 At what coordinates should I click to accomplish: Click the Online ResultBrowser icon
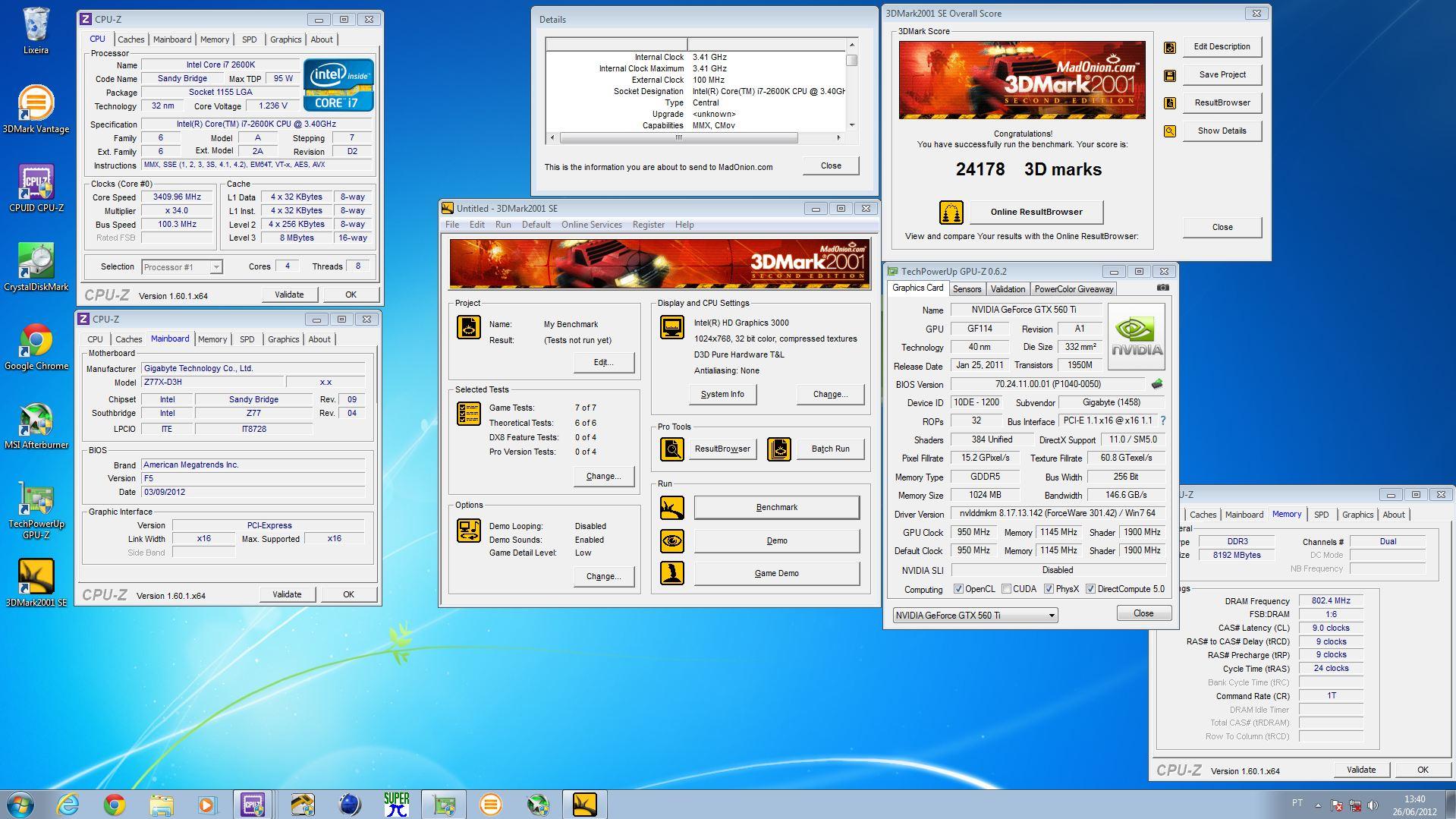[951, 213]
